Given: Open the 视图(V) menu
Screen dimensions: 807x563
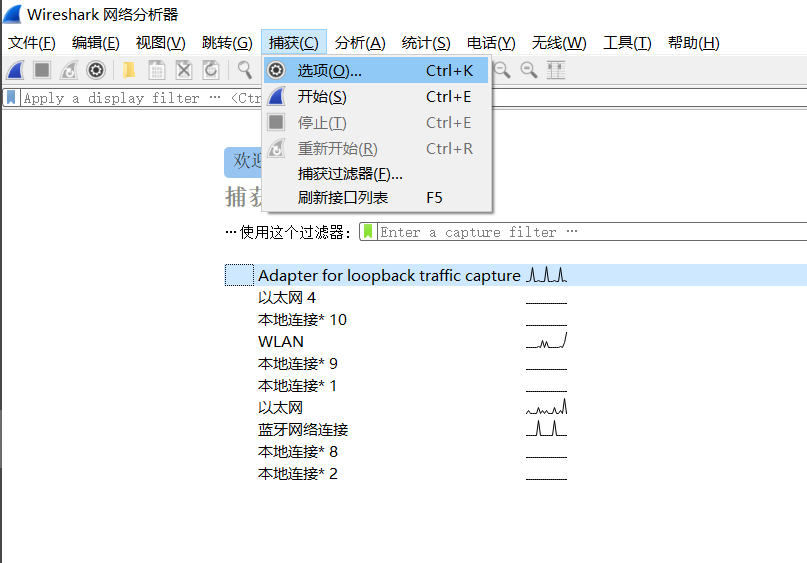Looking at the screenshot, I should [x=161, y=43].
